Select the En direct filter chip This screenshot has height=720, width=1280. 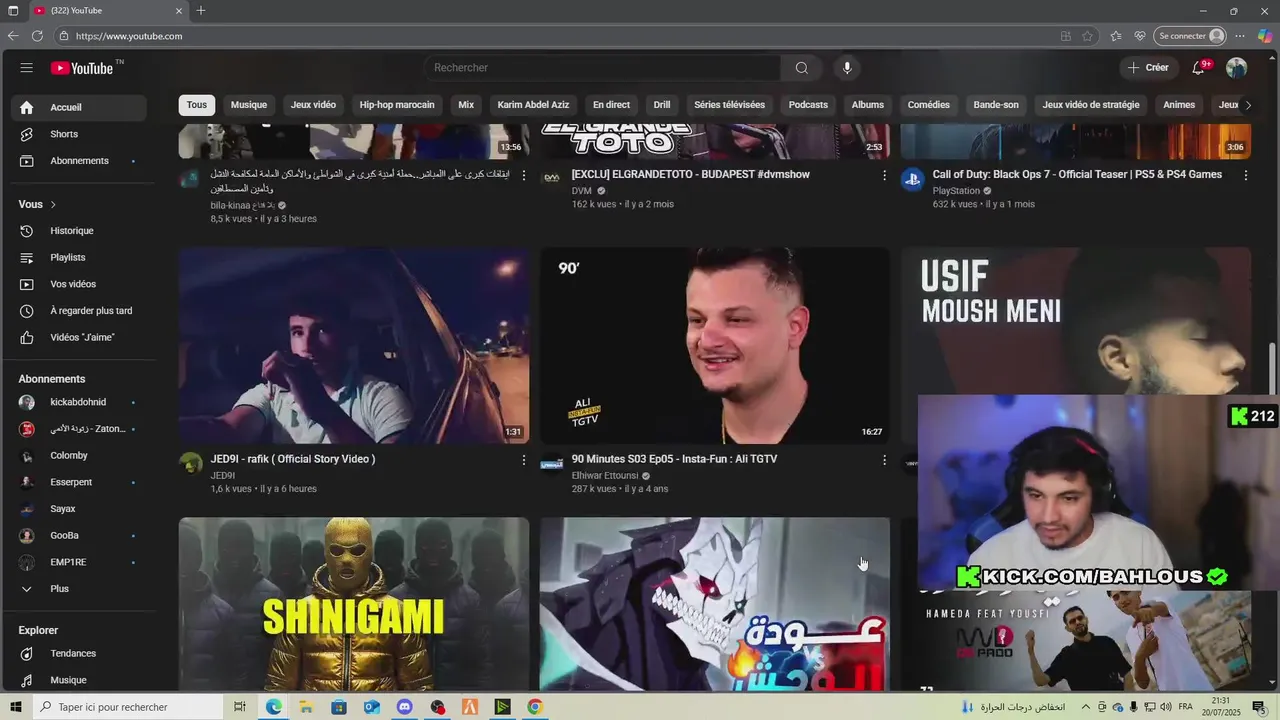[611, 105]
